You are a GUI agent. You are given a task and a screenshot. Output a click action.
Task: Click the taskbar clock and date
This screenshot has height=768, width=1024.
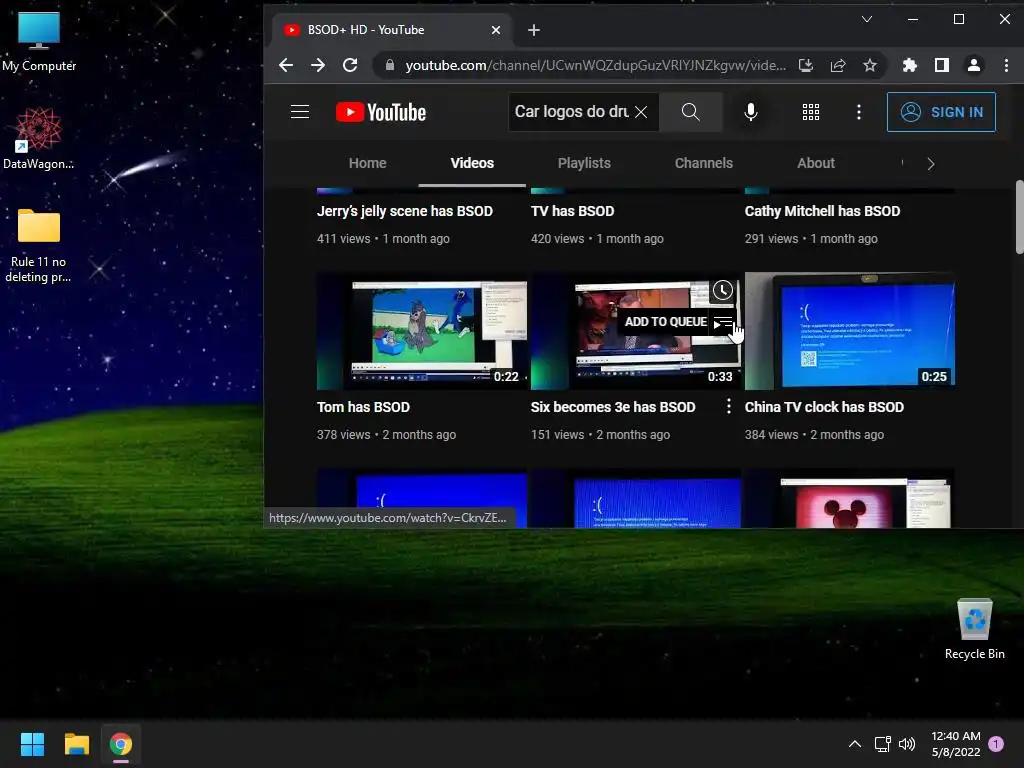click(x=955, y=744)
